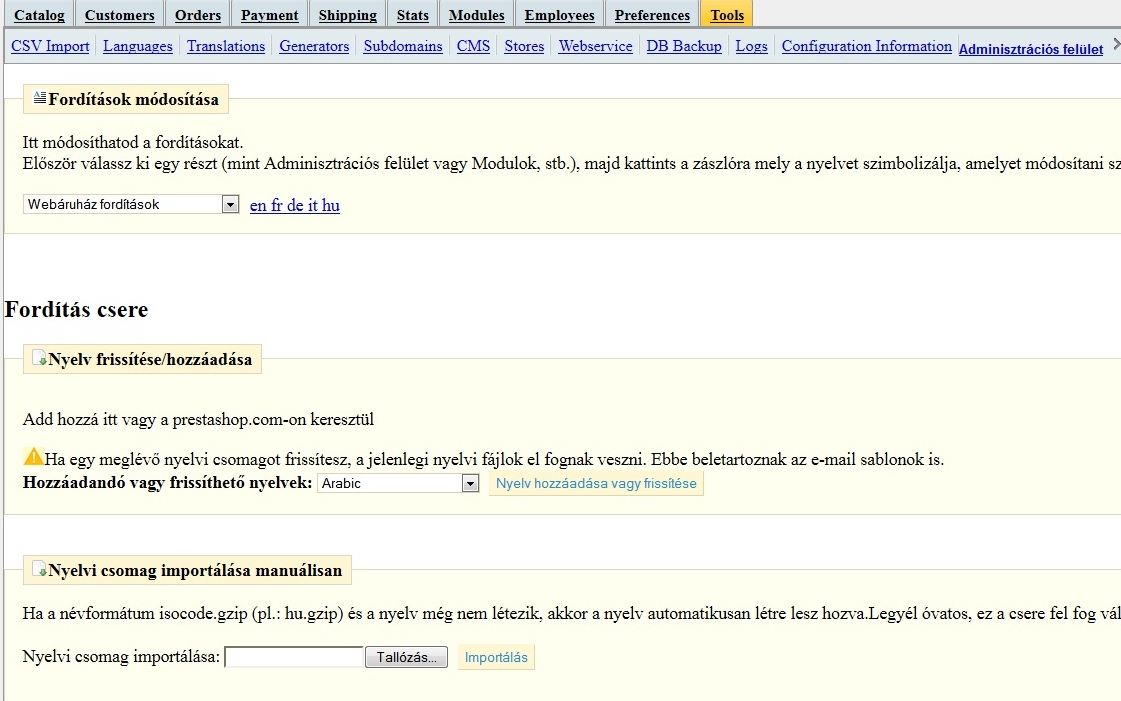Click the 'Hozzáadandó vagy frissíthető nyelvek' label
The image size is (1121, 701).
coord(167,482)
